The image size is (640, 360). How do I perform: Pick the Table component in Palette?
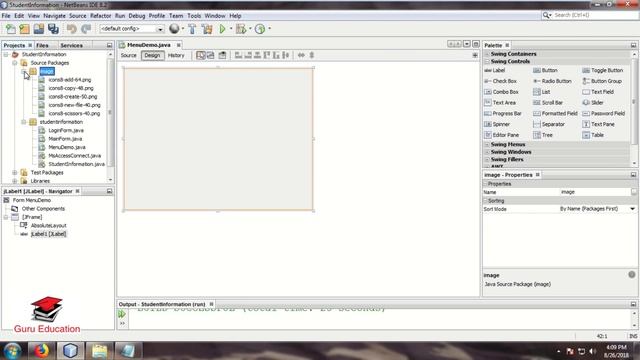(x=593, y=135)
